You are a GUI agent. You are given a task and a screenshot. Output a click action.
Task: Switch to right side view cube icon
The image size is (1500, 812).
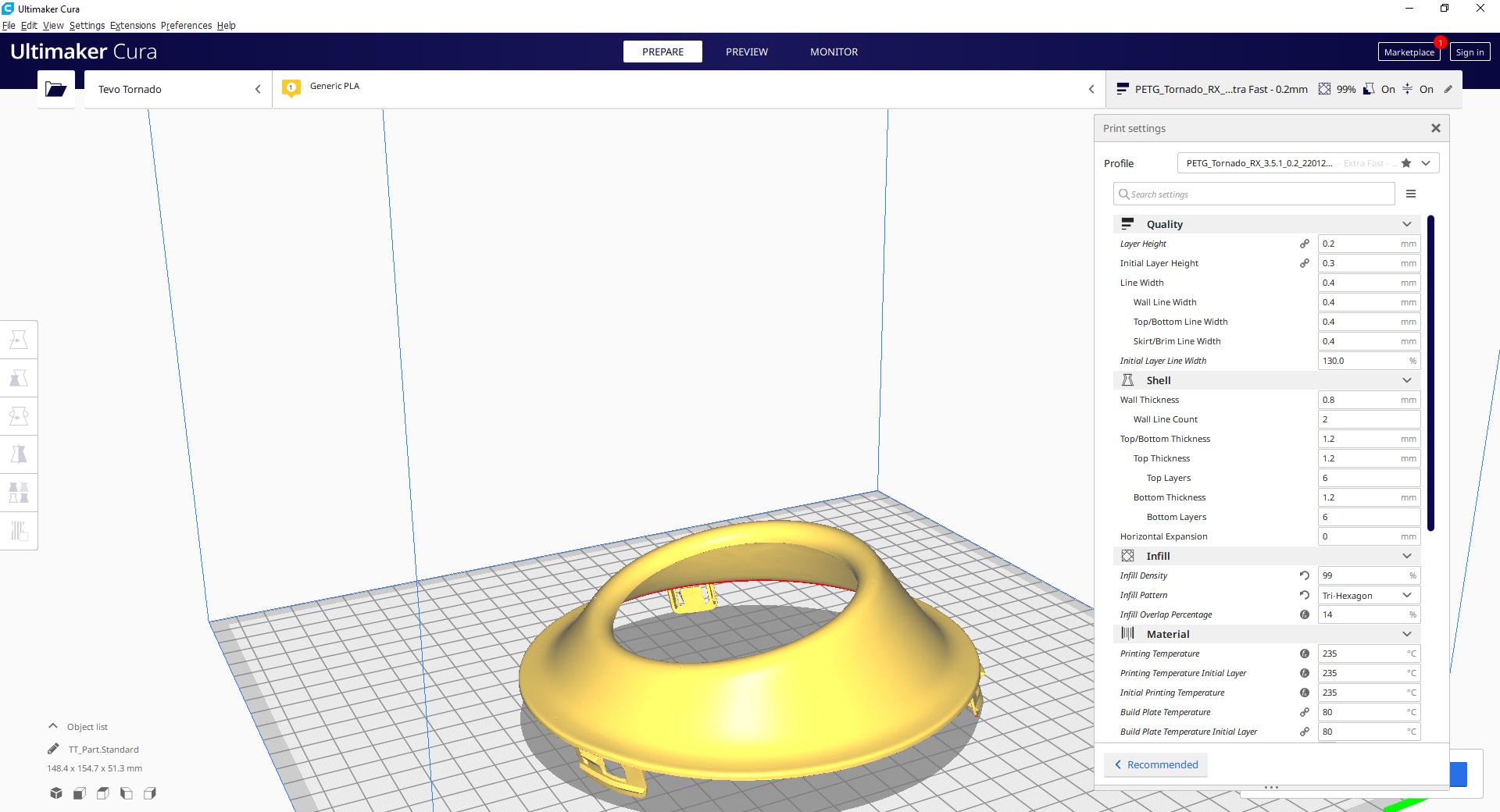pos(150,793)
